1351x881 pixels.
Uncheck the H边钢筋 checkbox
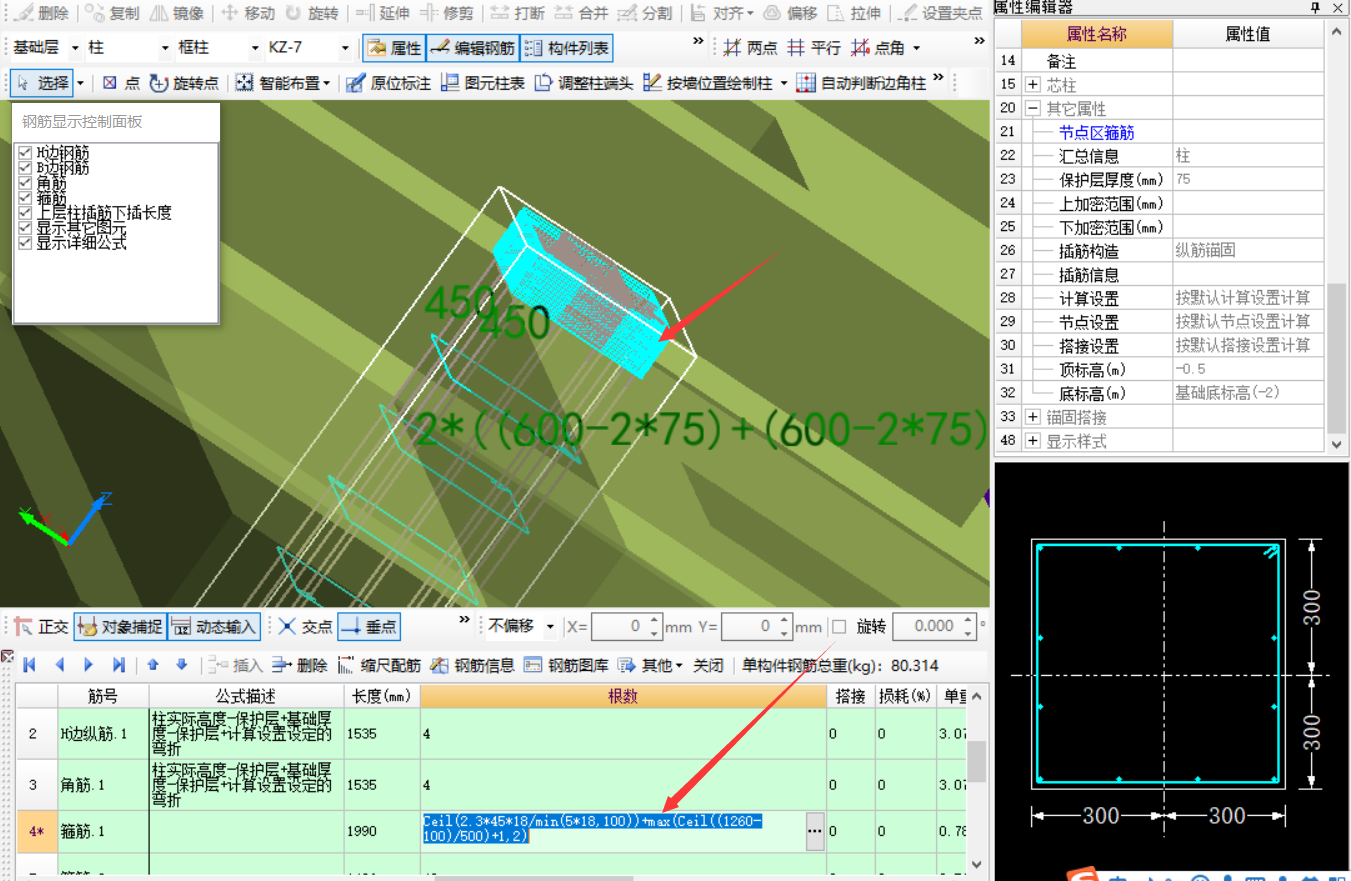[25, 153]
